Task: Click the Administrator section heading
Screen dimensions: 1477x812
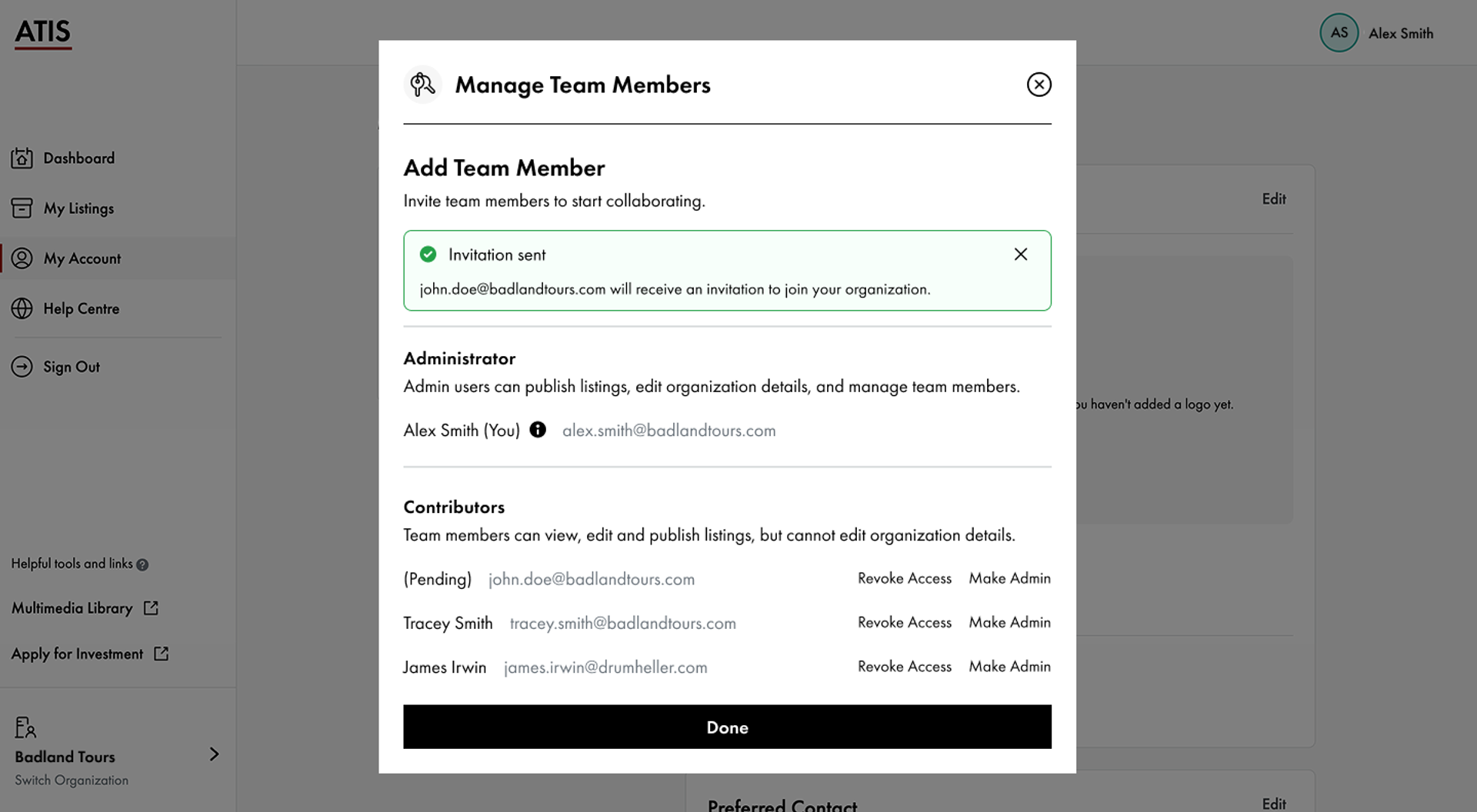Action: [x=459, y=358]
